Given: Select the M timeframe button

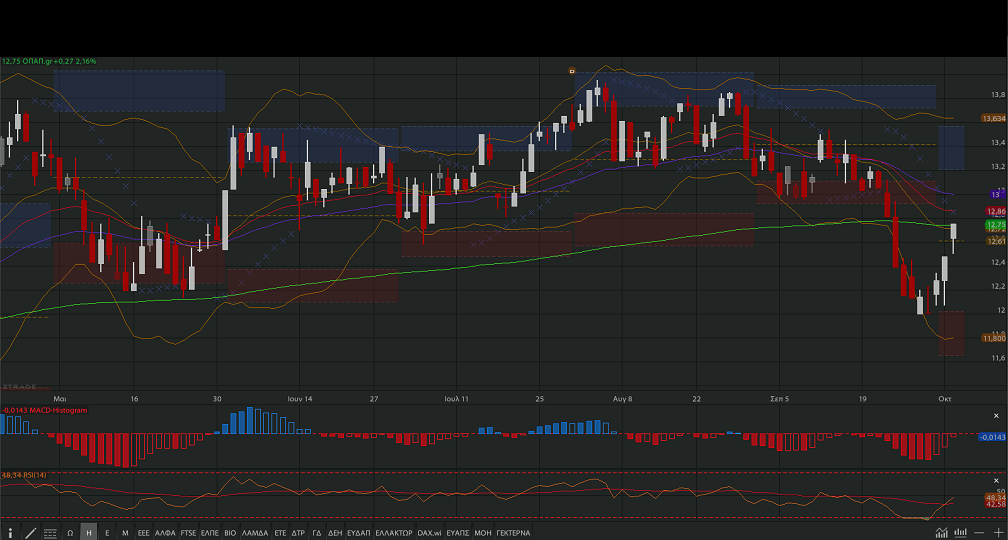Looking at the screenshot, I should tap(125, 533).
